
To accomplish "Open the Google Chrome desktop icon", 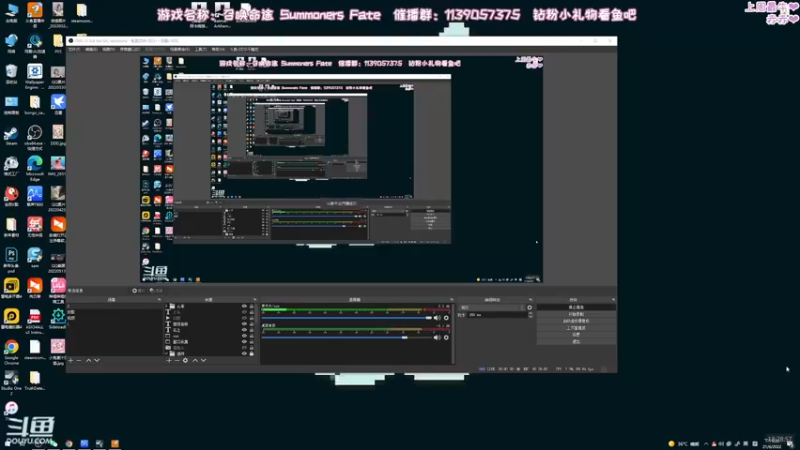I will (x=11, y=352).
